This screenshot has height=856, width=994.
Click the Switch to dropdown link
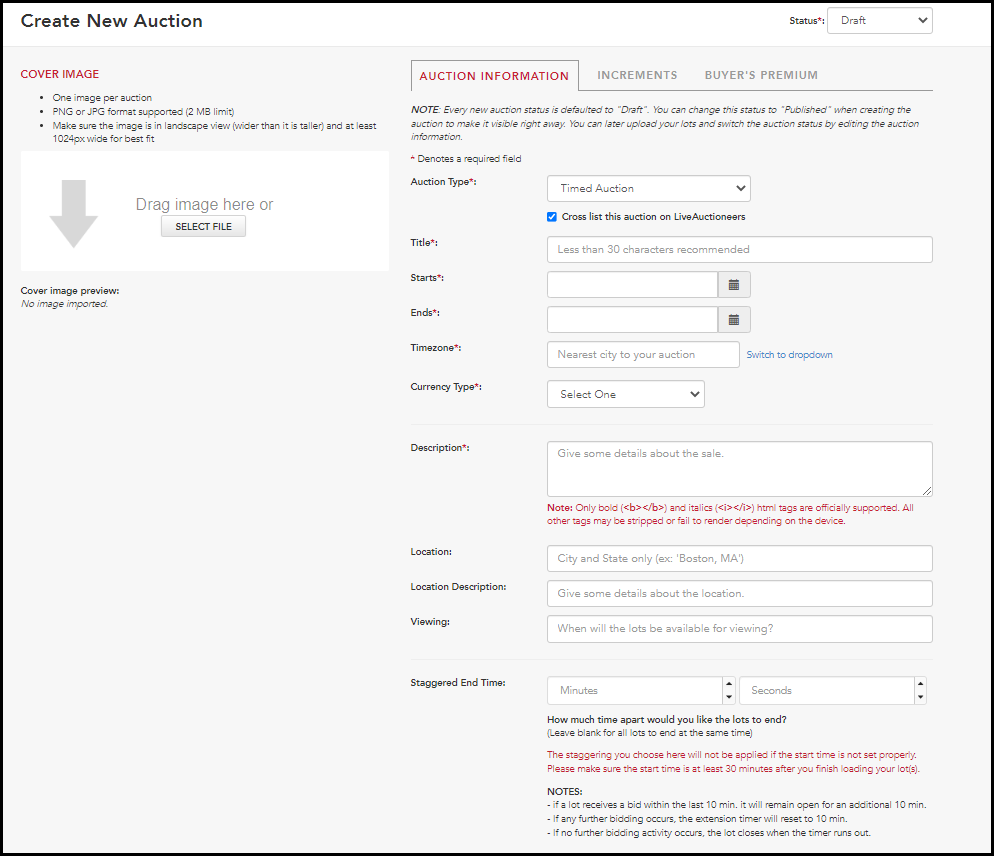789,354
